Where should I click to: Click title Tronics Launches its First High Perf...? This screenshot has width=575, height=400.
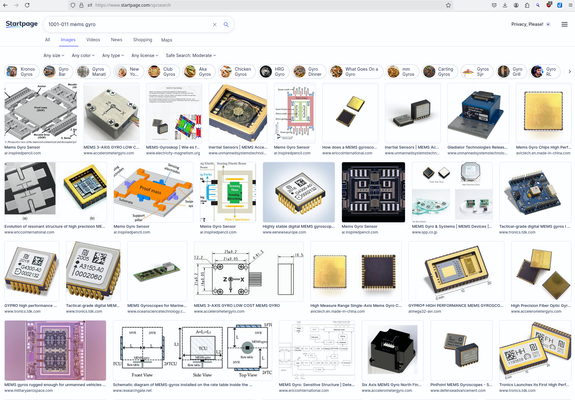(535, 385)
